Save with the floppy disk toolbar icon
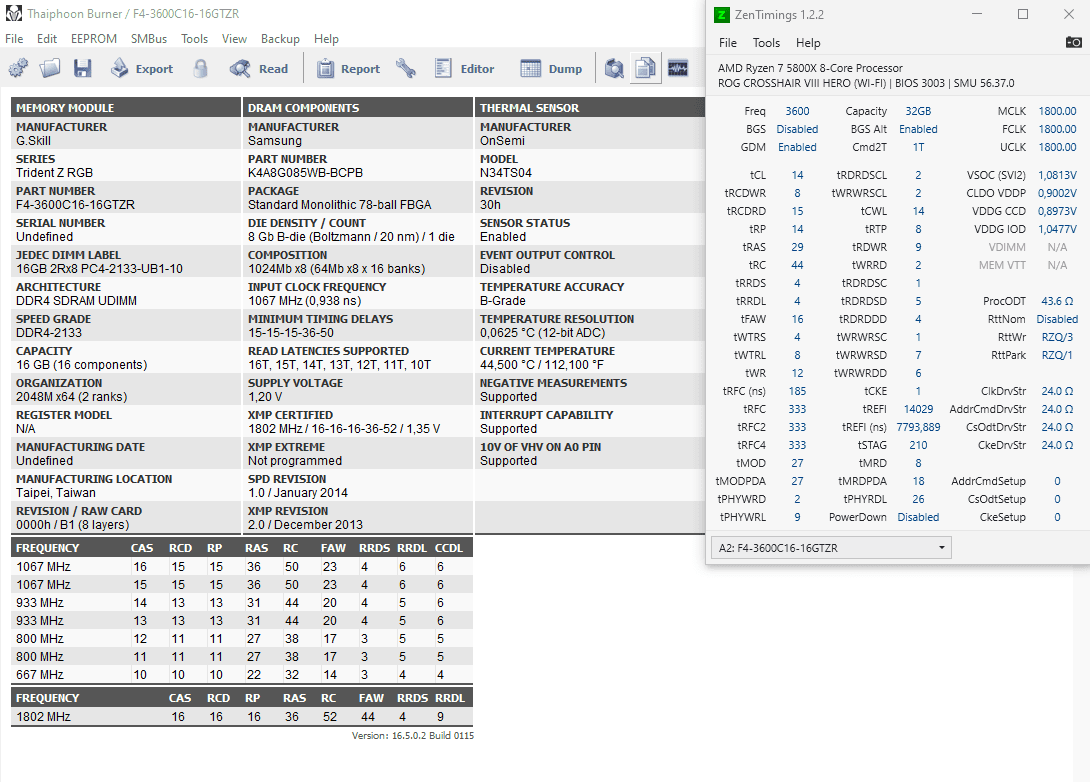 [83, 68]
